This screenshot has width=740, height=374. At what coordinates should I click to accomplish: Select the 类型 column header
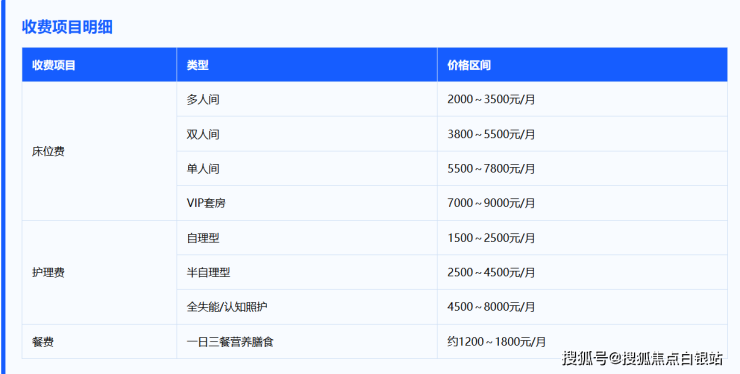click(307, 65)
